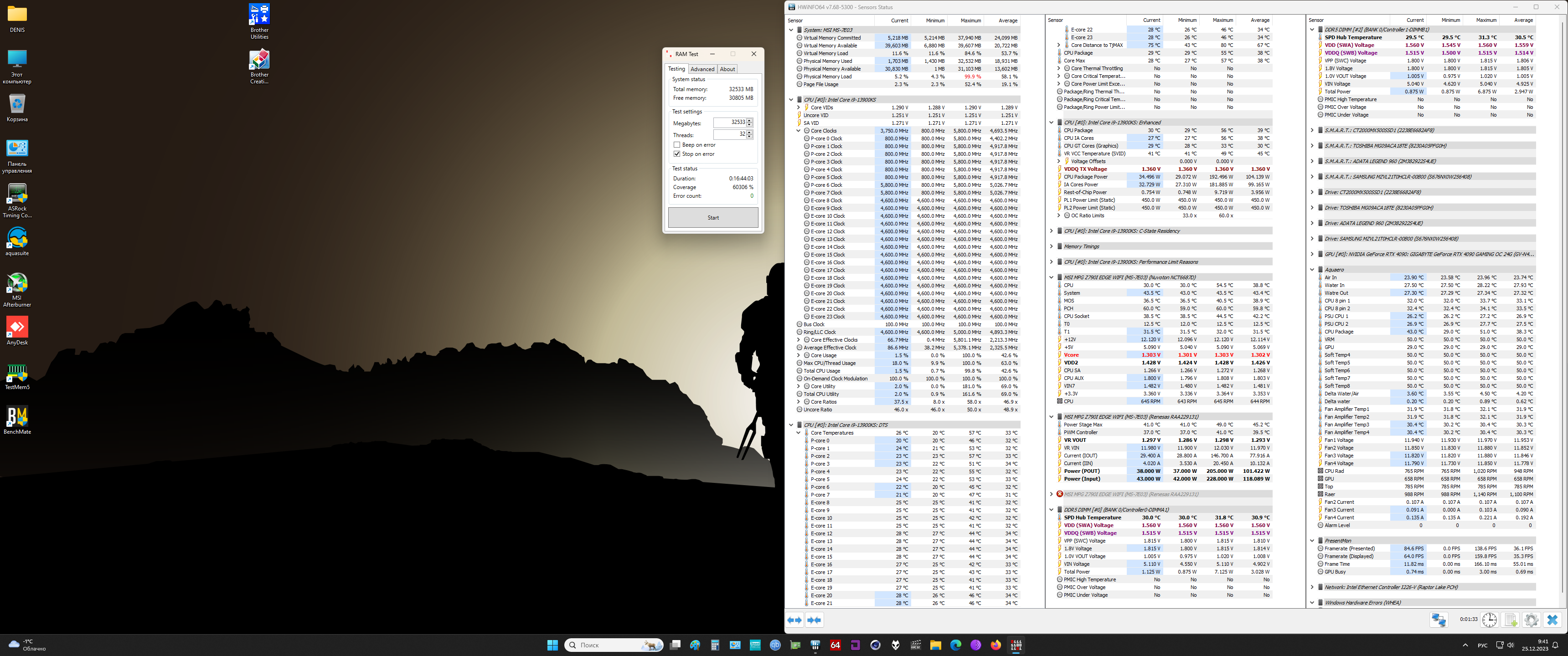Expand the Memory Timings sensor group

[x=1051, y=246]
